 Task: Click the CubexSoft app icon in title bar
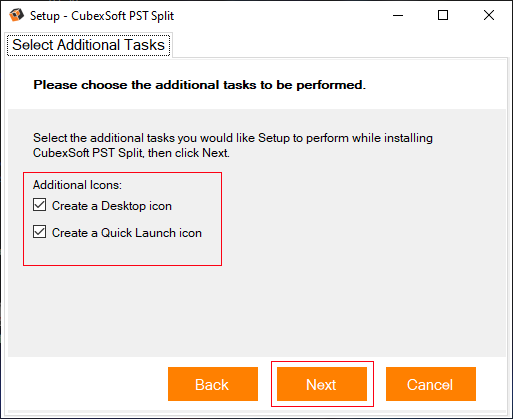pos(16,15)
